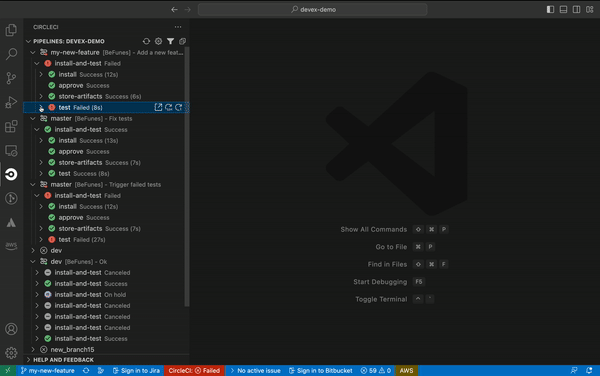Open the Explorer view in activity bar

point(11,30)
